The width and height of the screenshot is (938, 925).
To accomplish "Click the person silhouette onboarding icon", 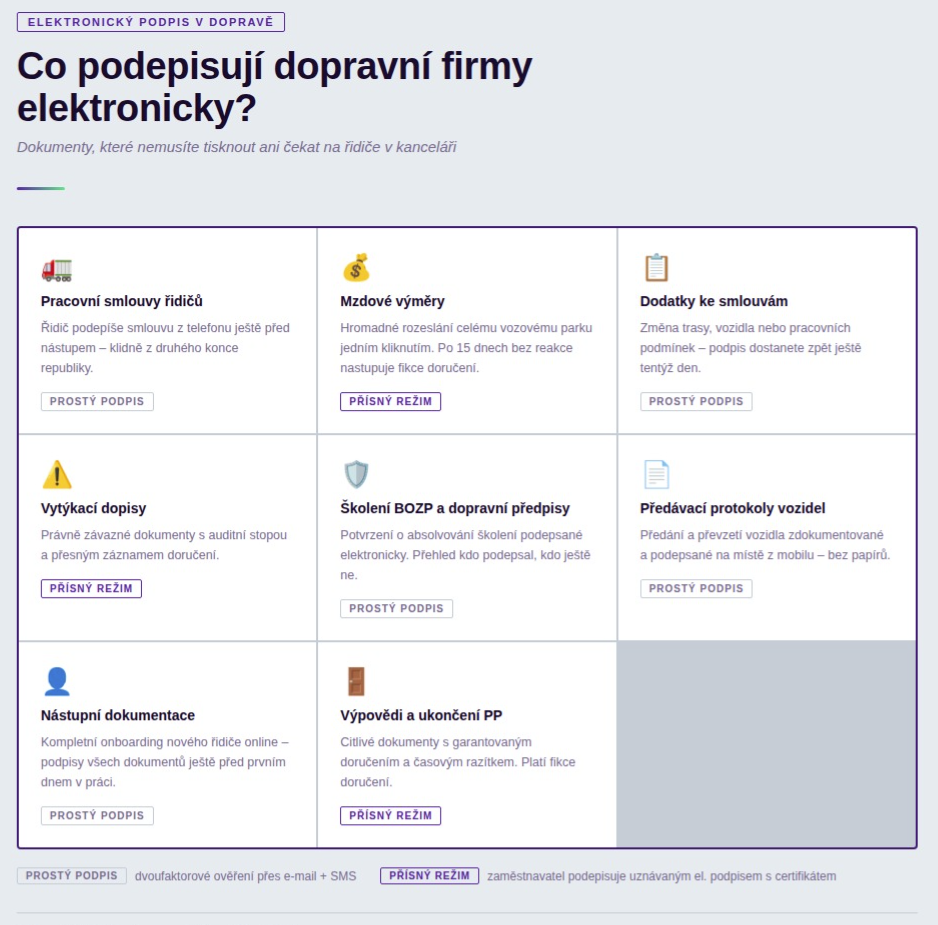I will [57, 682].
